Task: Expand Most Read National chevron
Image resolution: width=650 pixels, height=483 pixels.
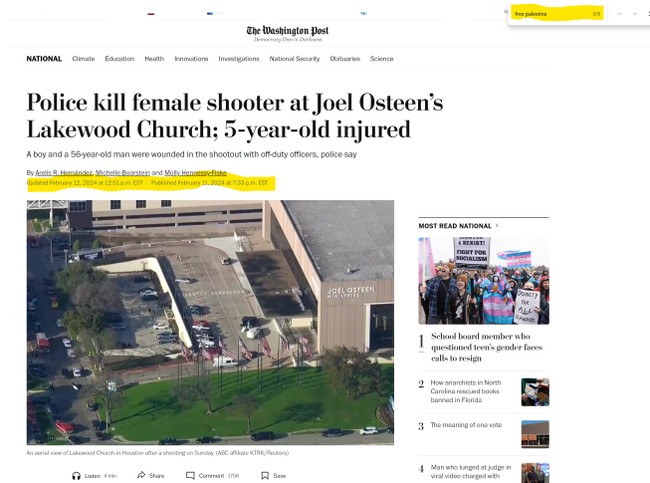Action: [497, 226]
